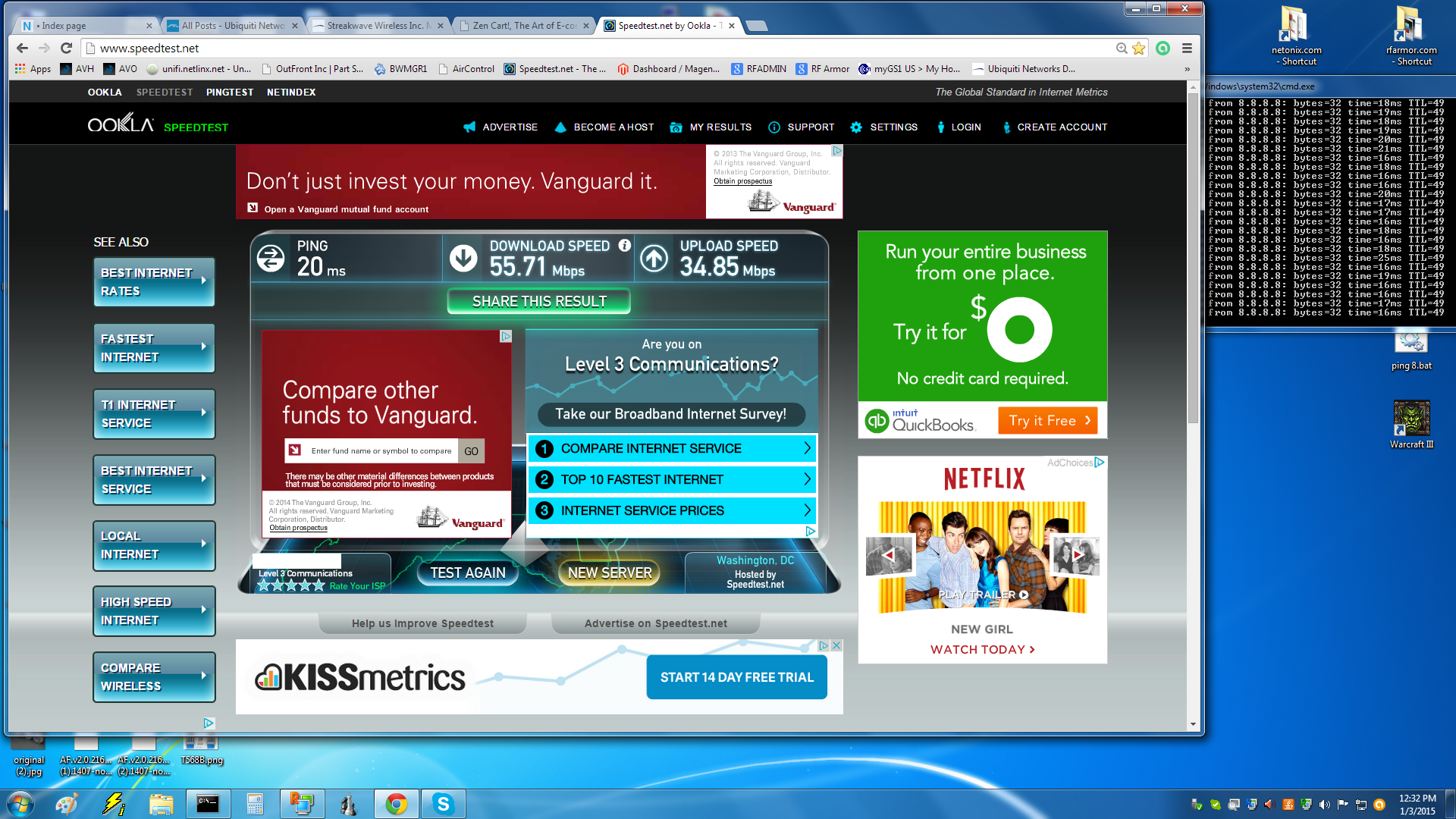Open Best Internet Rates sidebar button
1456x819 pixels.
point(154,282)
